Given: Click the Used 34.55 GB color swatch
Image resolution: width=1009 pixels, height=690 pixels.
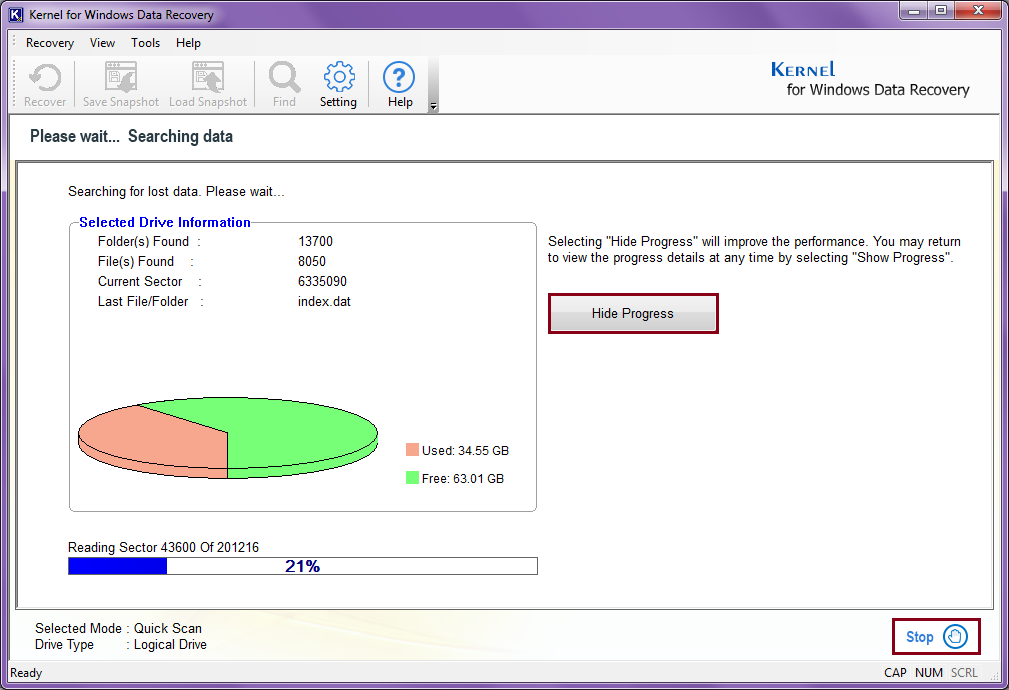Looking at the screenshot, I should (412, 450).
